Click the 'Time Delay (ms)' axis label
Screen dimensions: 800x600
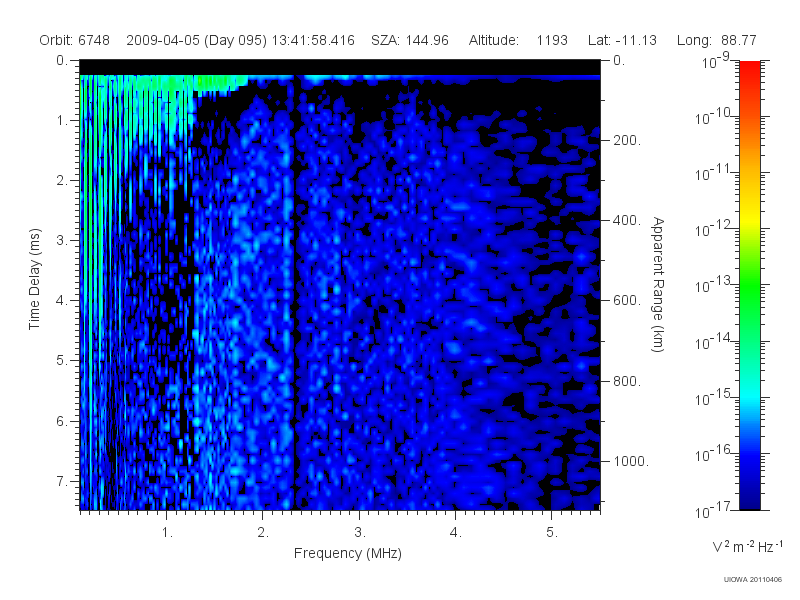tap(34, 279)
